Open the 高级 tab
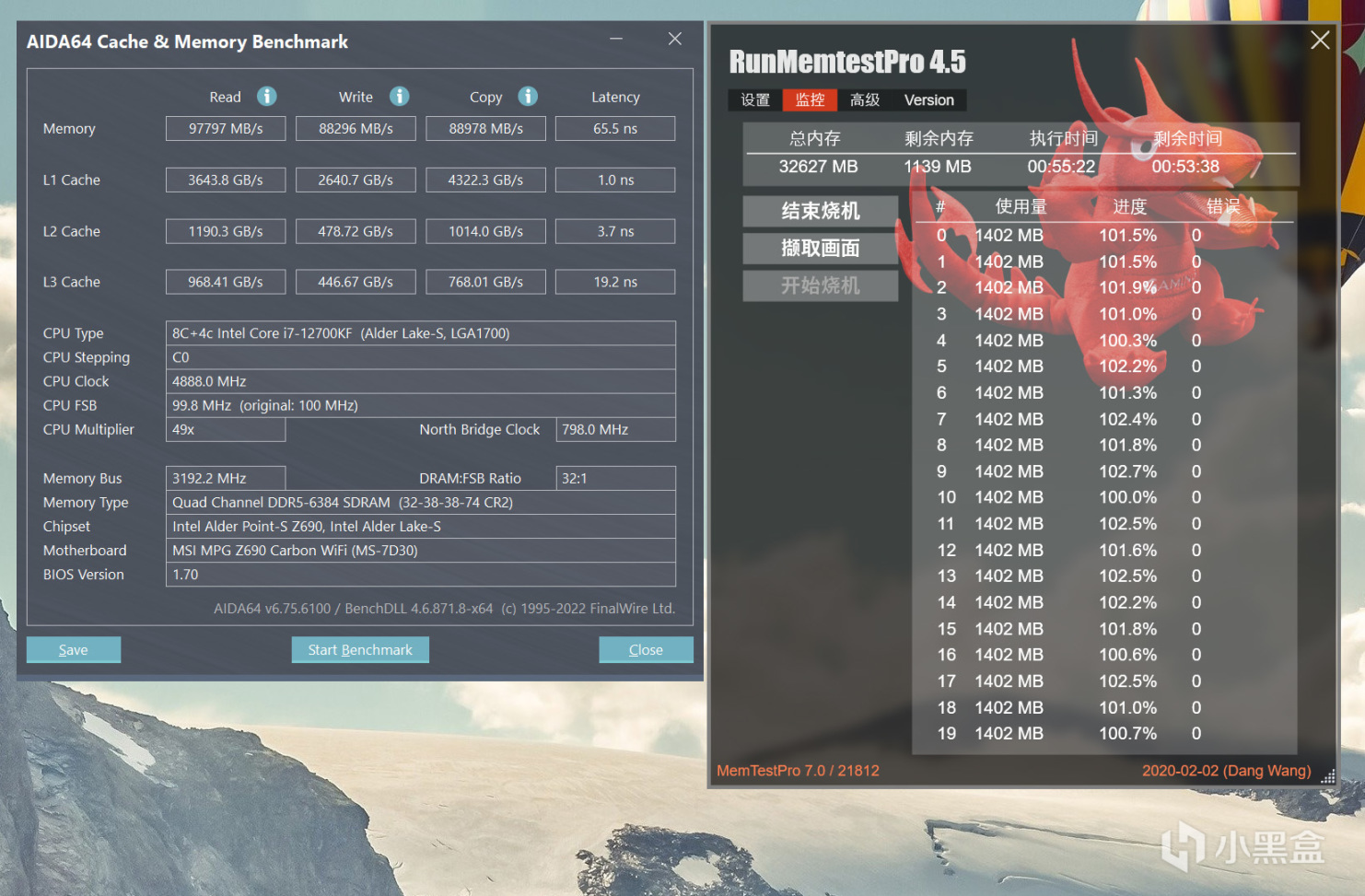Screen dimensions: 1365x896 click(865, 99)
